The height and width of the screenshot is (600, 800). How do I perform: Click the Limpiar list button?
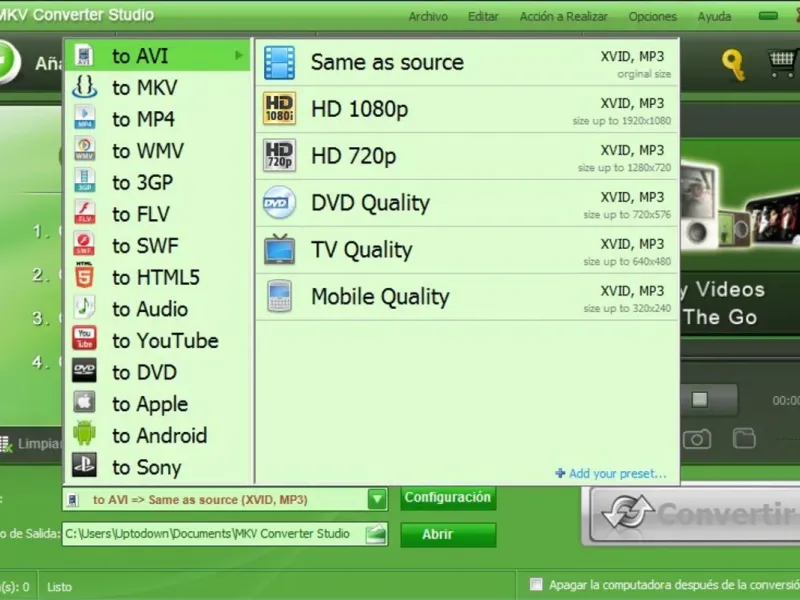[32, 444]
